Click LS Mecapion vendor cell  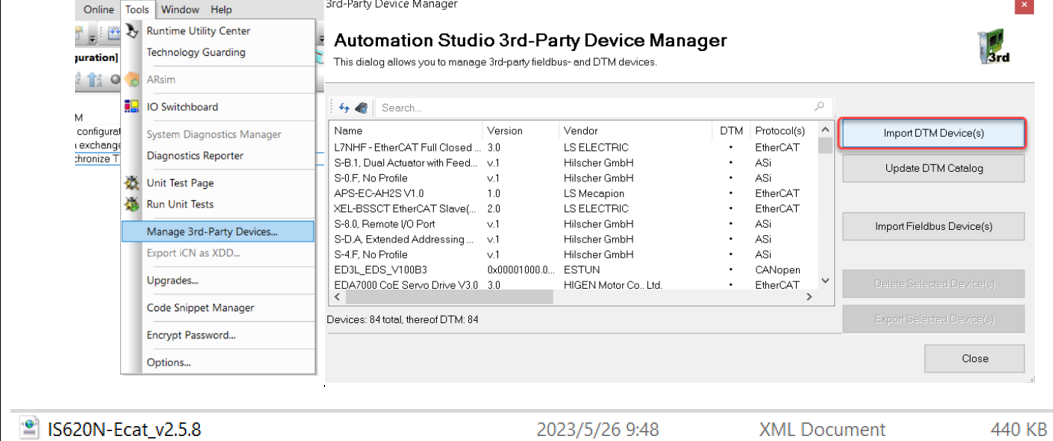593,193
